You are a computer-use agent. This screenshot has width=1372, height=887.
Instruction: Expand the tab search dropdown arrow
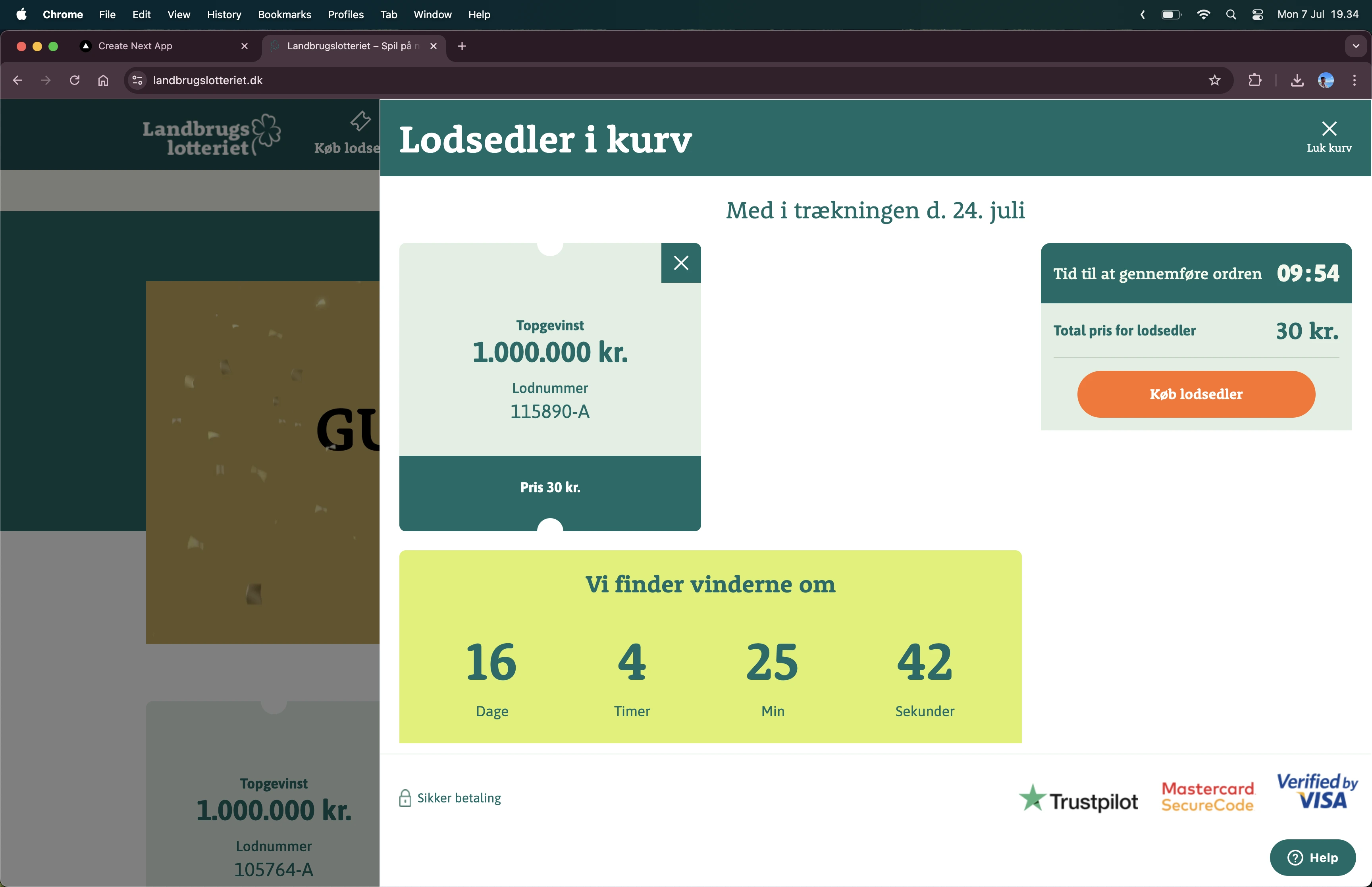(1355, 46)
